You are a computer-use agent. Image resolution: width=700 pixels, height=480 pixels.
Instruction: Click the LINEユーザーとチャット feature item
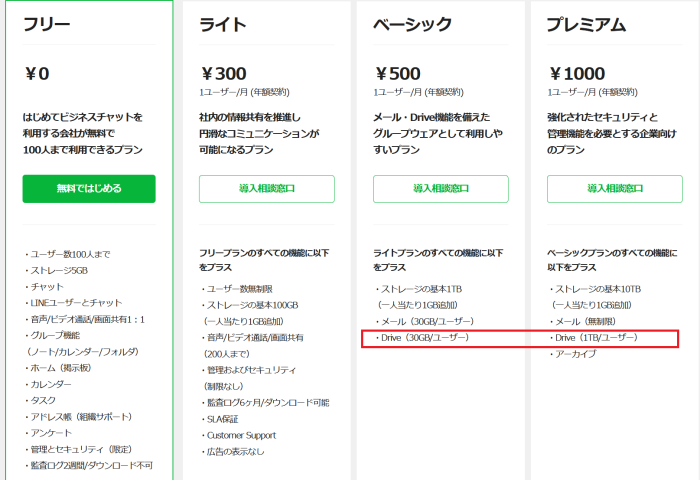pyautogui.click(x=74, y=303)
